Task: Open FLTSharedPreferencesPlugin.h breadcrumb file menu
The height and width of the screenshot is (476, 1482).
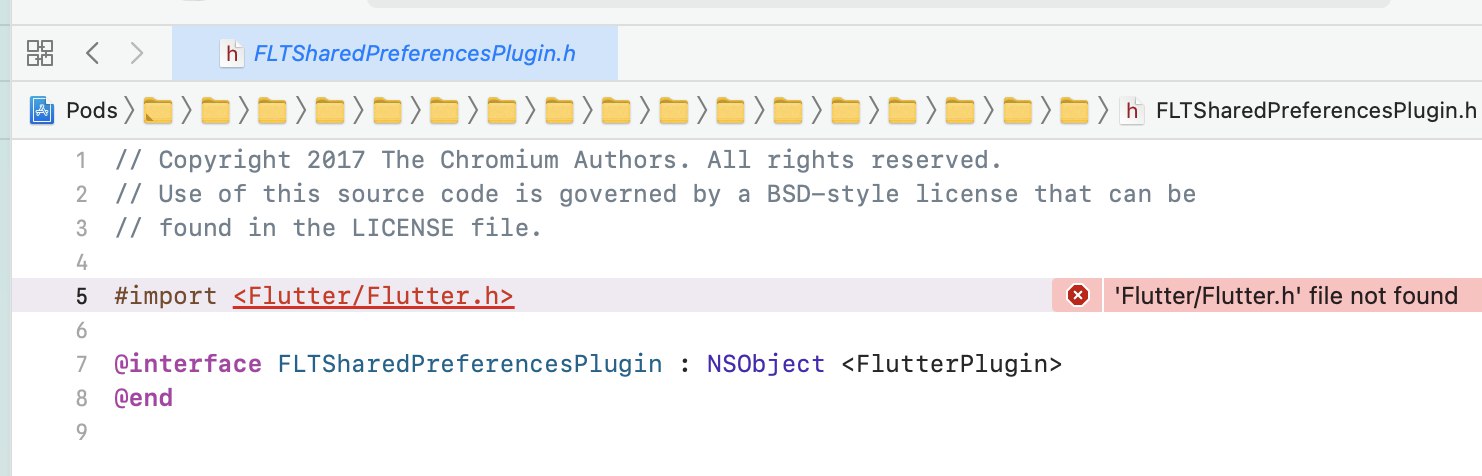Action: 1316,110
